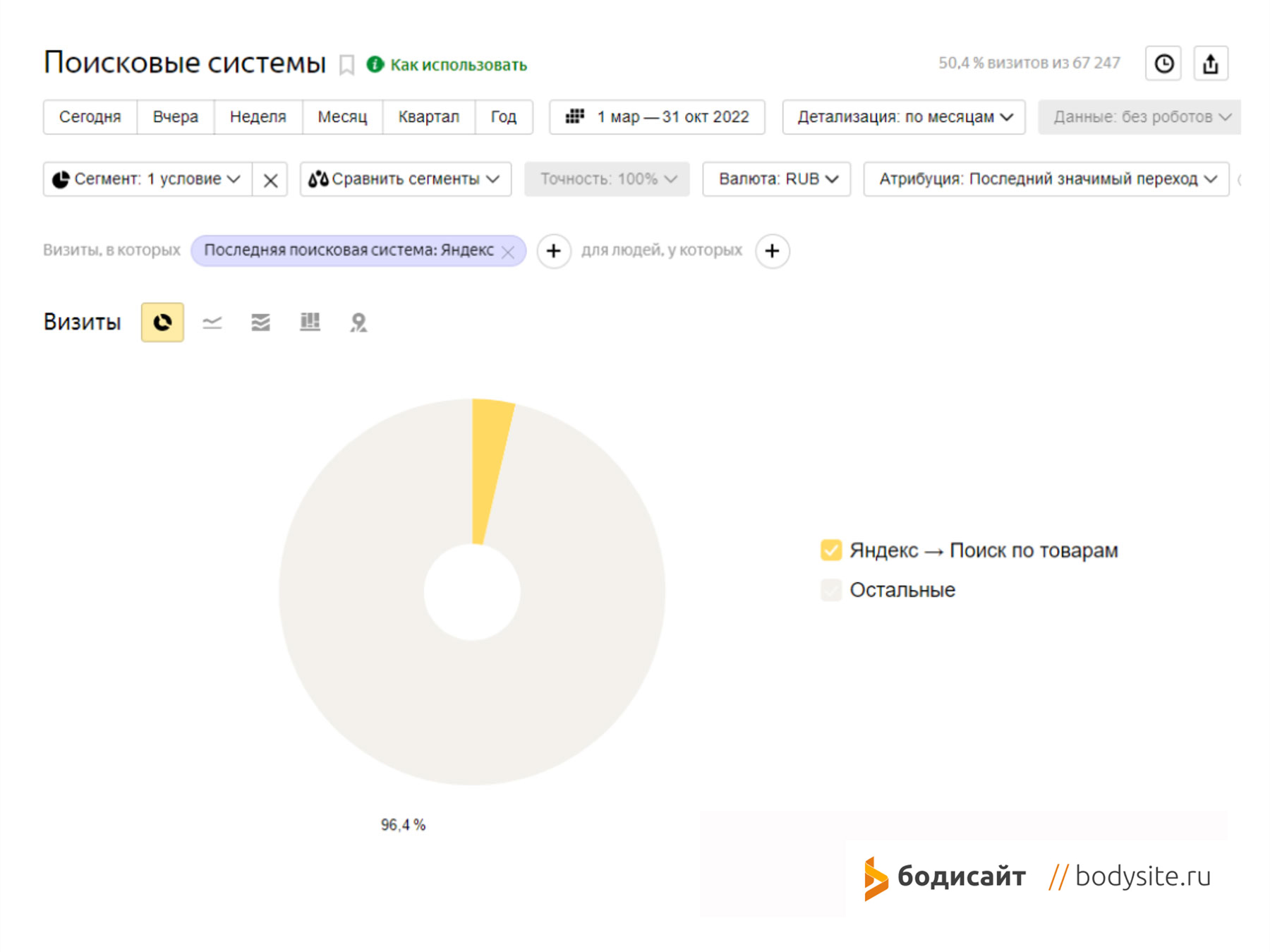The image size is (1270, 952).
Task: Clear the segment with the X button
Action: coord(270,180)
